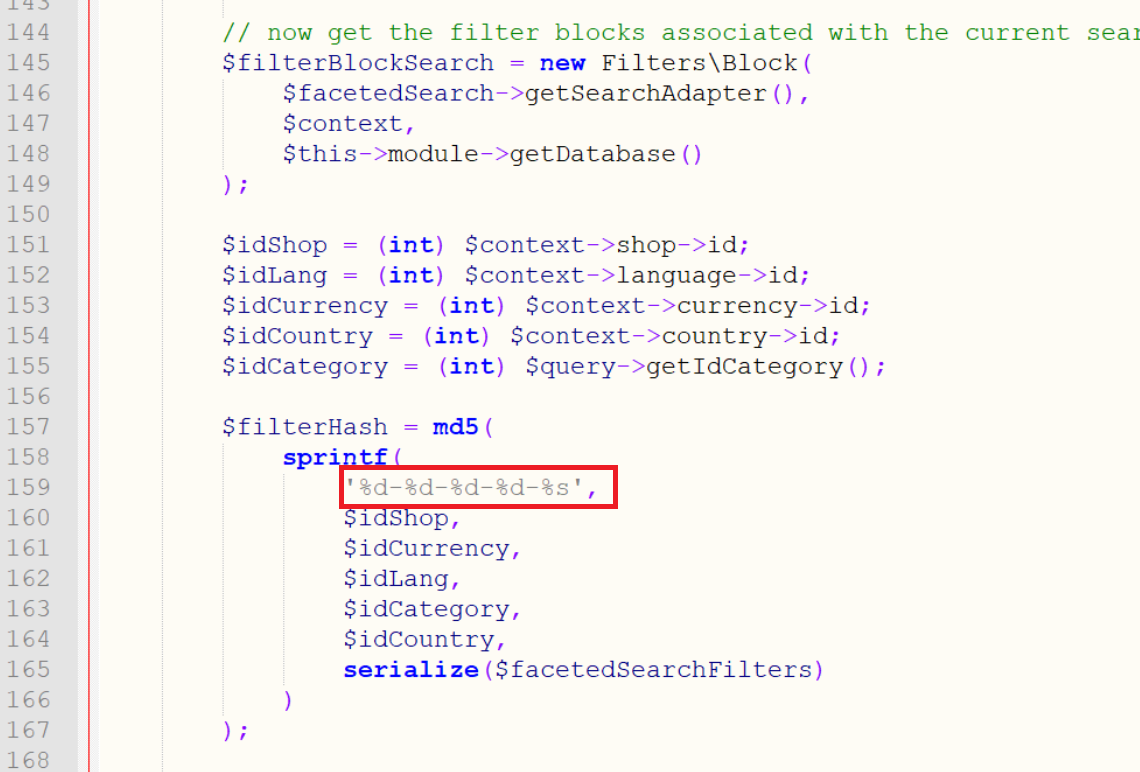
Task: Click getSearchAdapter() method call
Action: 660,94
